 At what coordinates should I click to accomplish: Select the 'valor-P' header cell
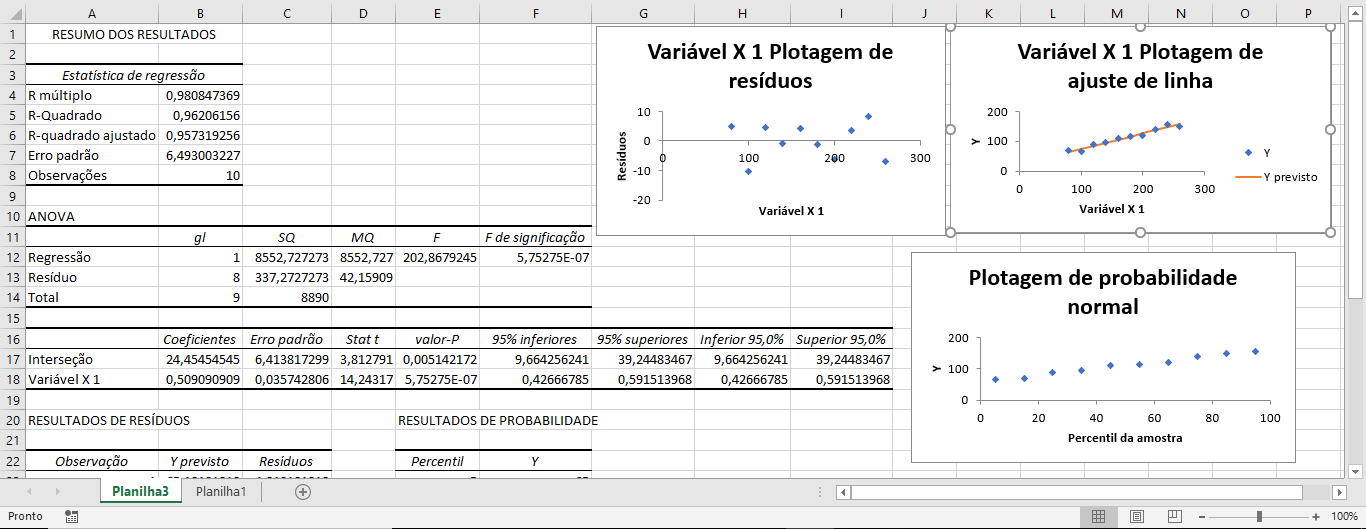[x=438, y=339]
